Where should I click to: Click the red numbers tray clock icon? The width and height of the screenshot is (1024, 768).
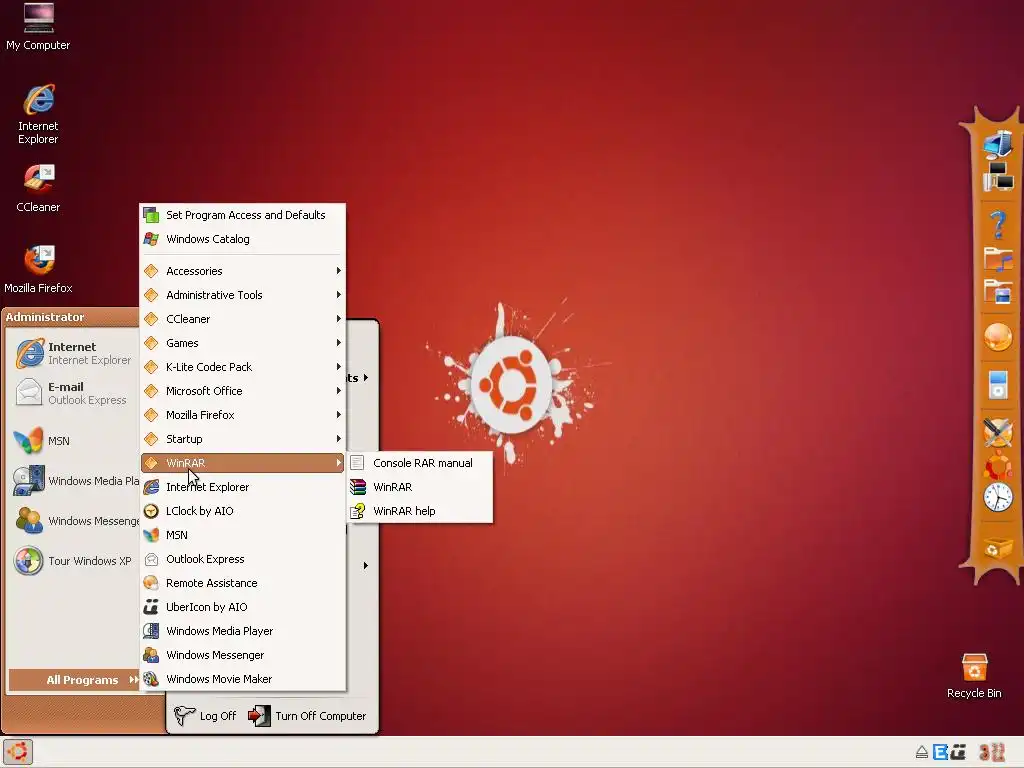(991, 752)
